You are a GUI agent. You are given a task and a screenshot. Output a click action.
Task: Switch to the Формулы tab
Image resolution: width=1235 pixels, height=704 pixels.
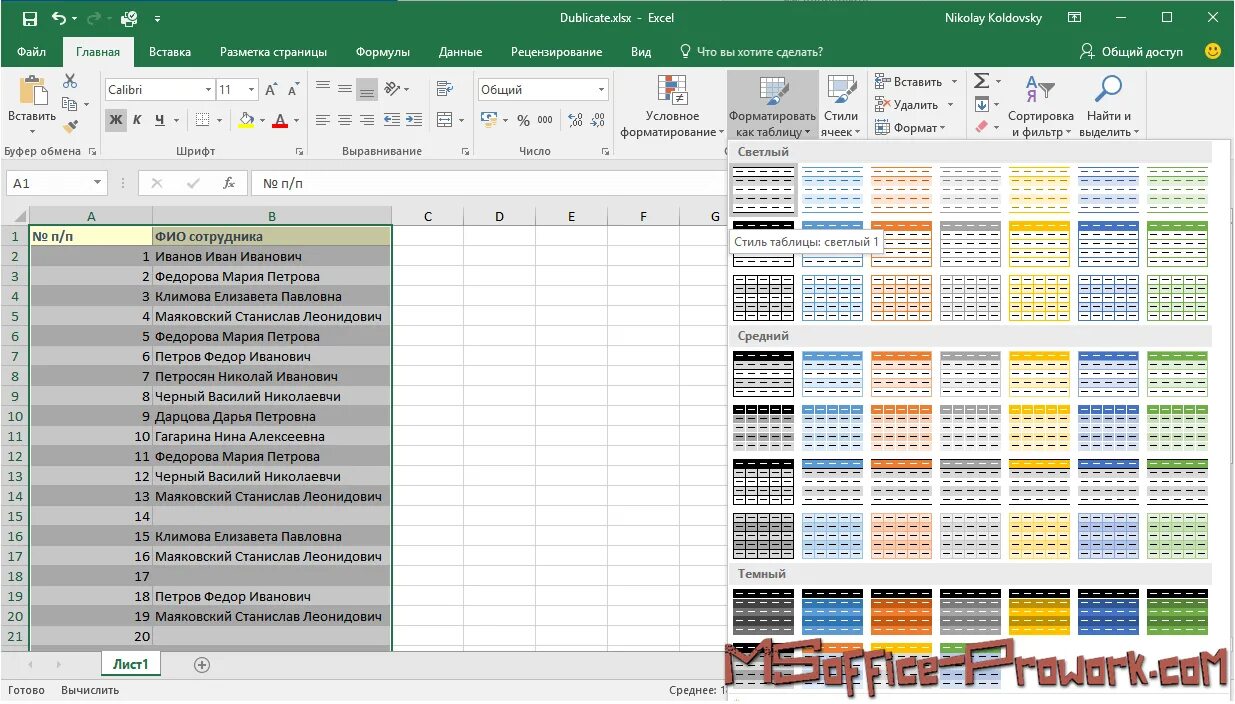pyautogui.click(x=383, y=52)
